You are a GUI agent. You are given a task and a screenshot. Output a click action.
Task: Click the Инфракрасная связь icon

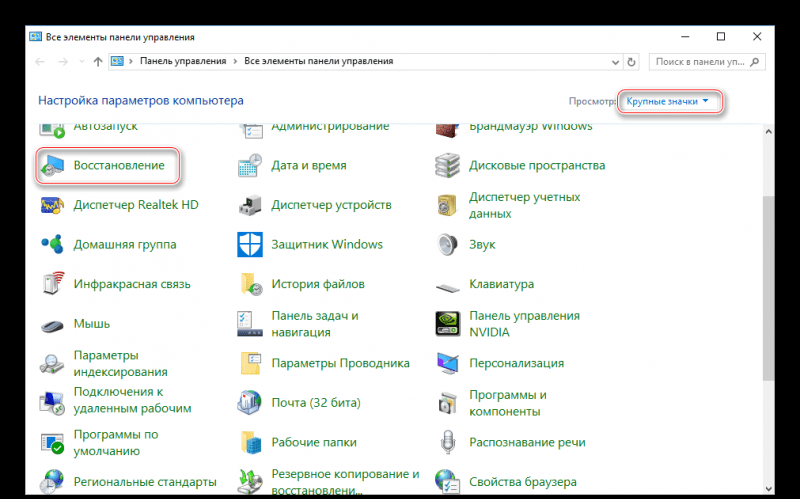tap(52, 284)
